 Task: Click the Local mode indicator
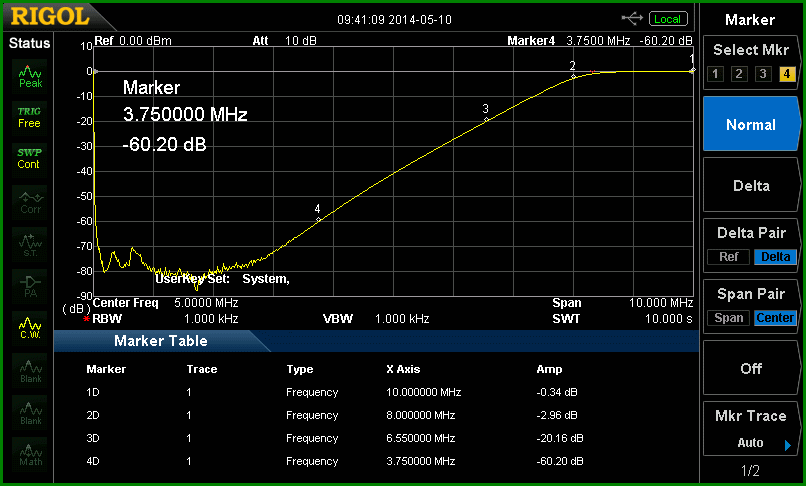point(668,19)
